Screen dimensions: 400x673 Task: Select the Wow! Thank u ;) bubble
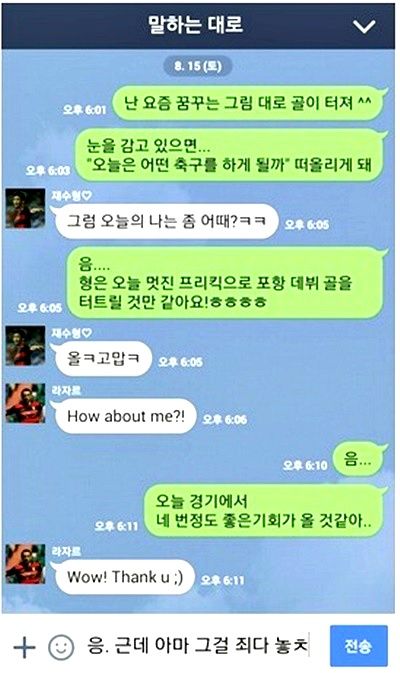click(124, 577)
